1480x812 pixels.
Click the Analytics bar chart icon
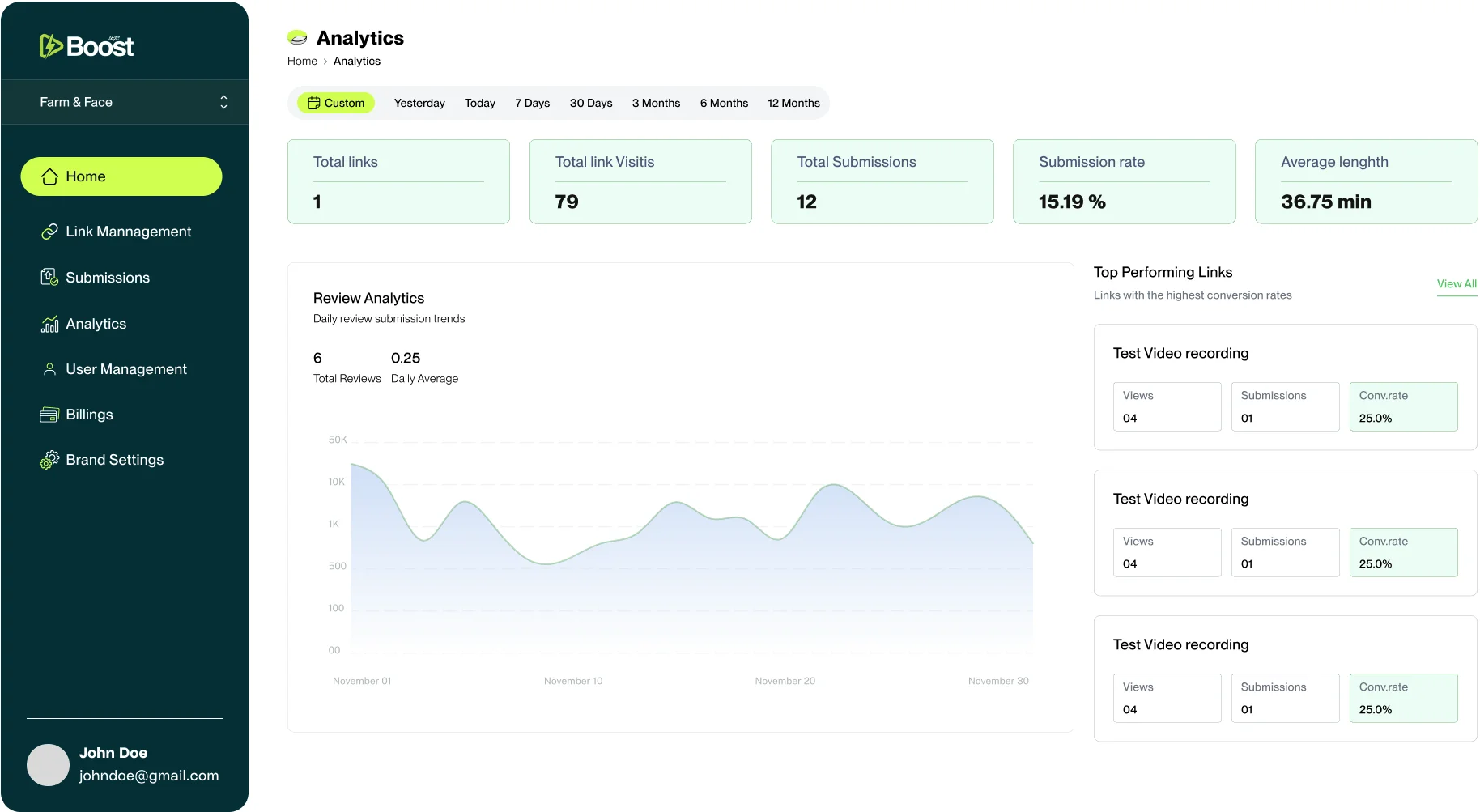(x=49, y=324)
